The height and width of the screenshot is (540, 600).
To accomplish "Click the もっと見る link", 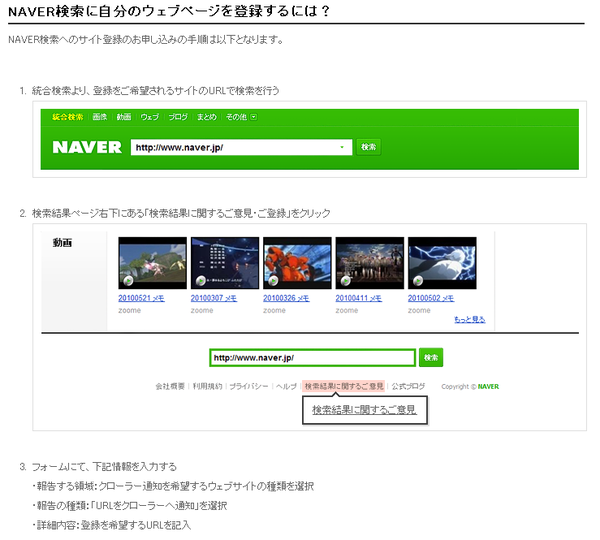I will pyautogui.click(x=470, y=319).
